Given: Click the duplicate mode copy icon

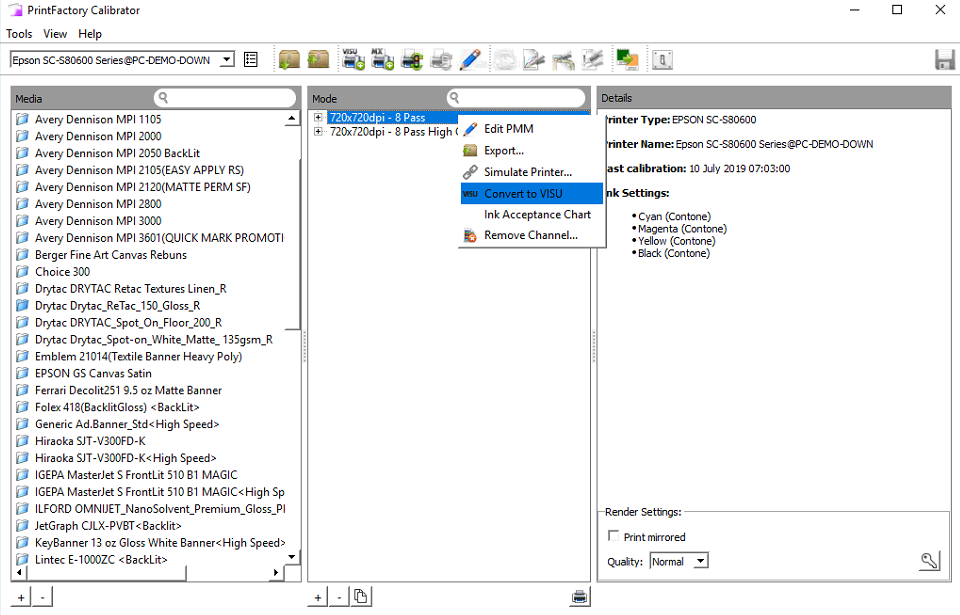Looking at the screenshot, I should [361, 596].
